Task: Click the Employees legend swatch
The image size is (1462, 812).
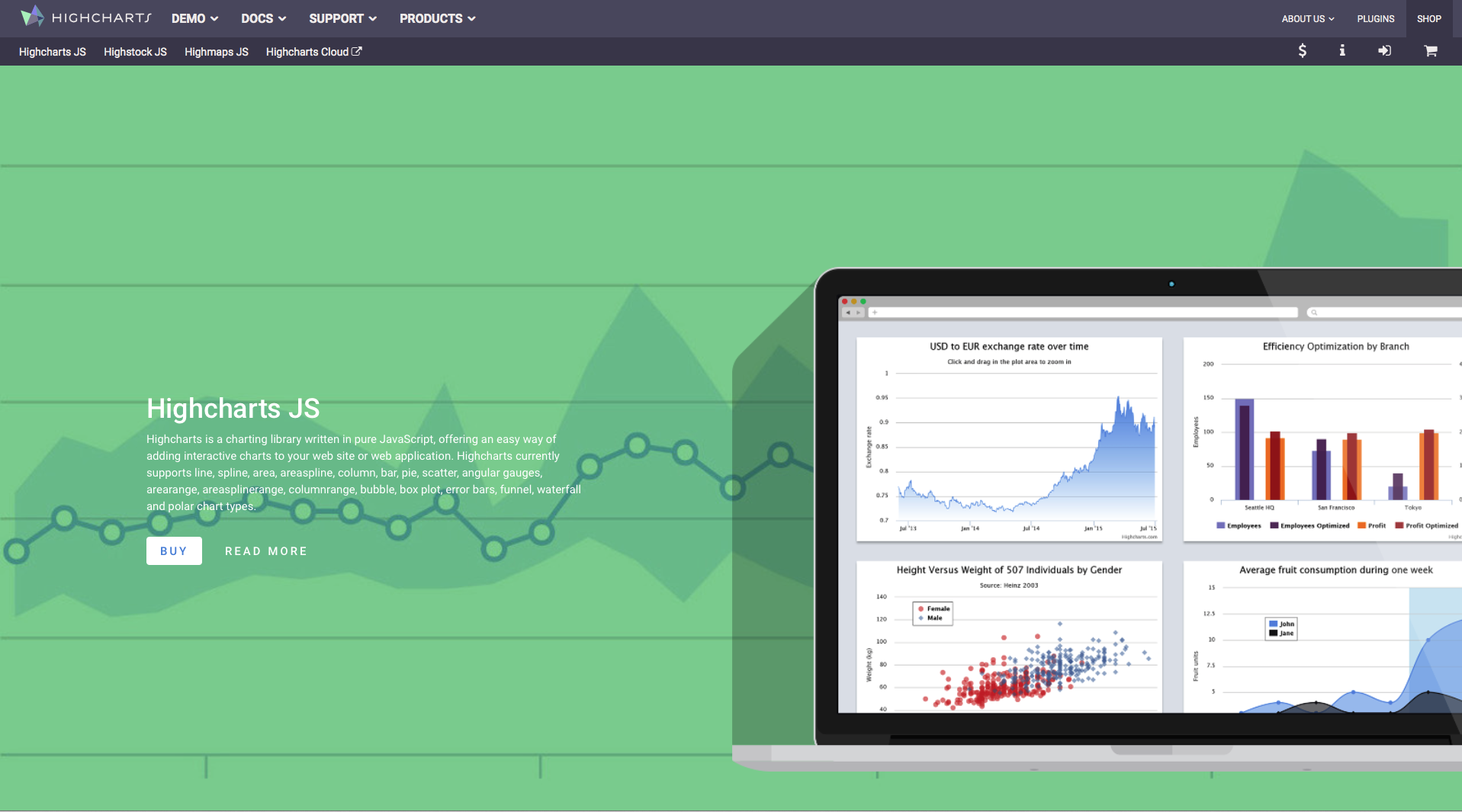Action: [x=1220, y=525]
